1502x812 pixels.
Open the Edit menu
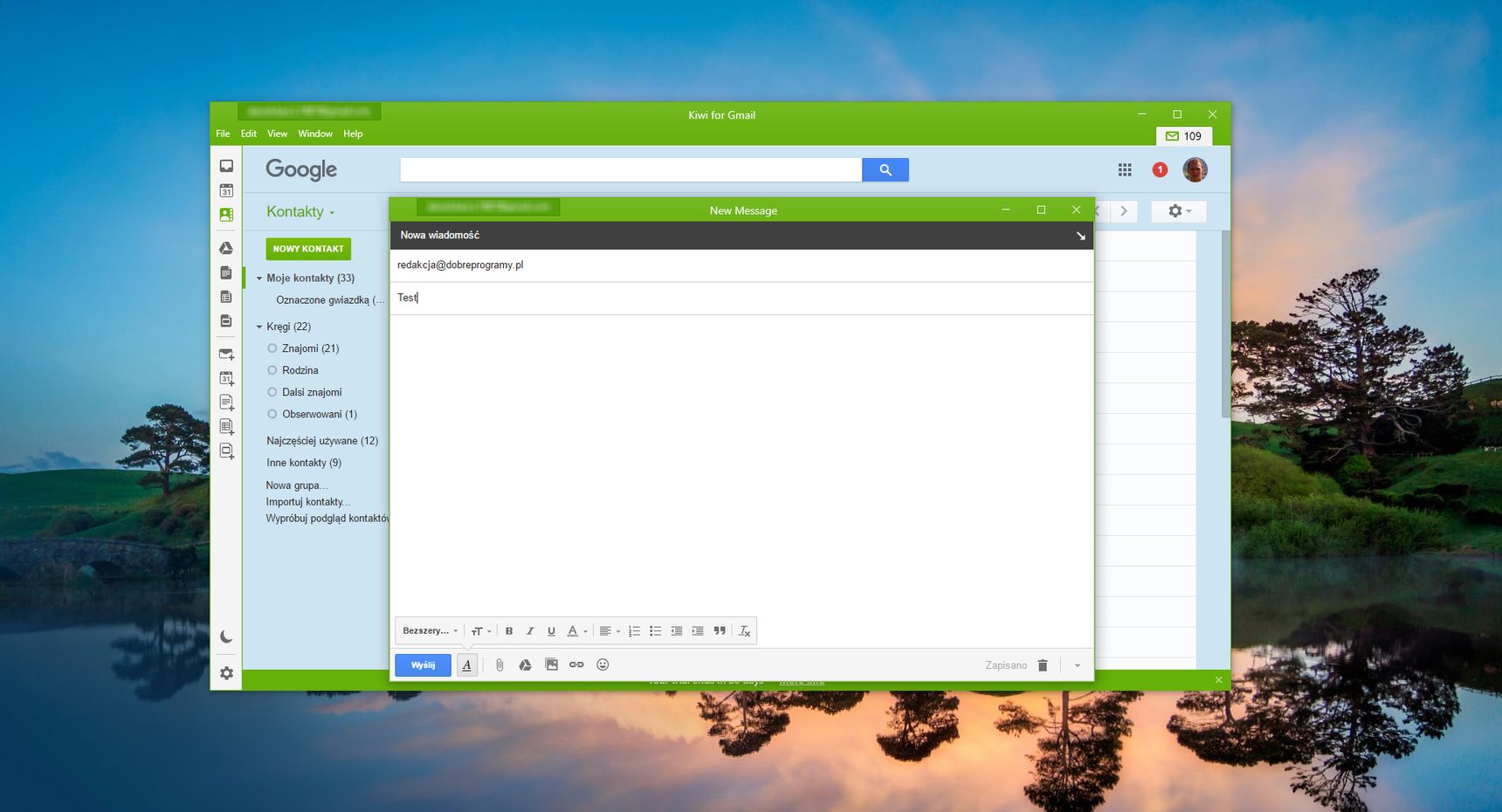tap(249, 134)
